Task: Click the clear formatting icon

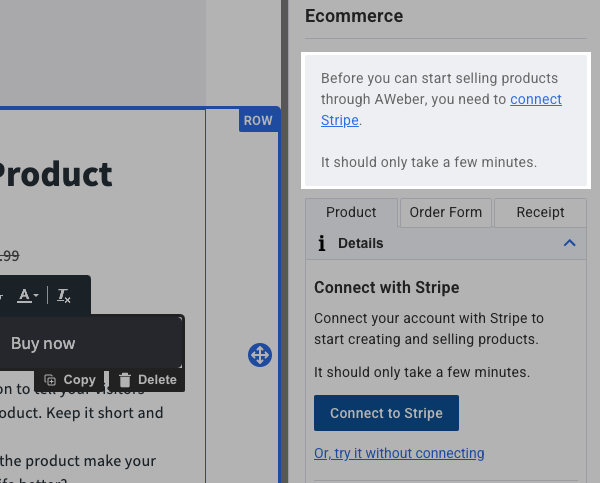Action: point(64,295)
